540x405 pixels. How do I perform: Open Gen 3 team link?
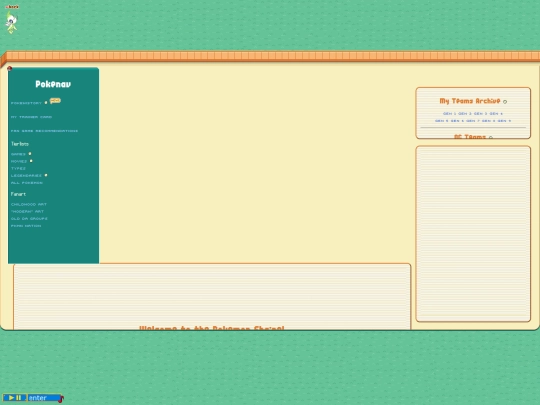coord(480,114)
